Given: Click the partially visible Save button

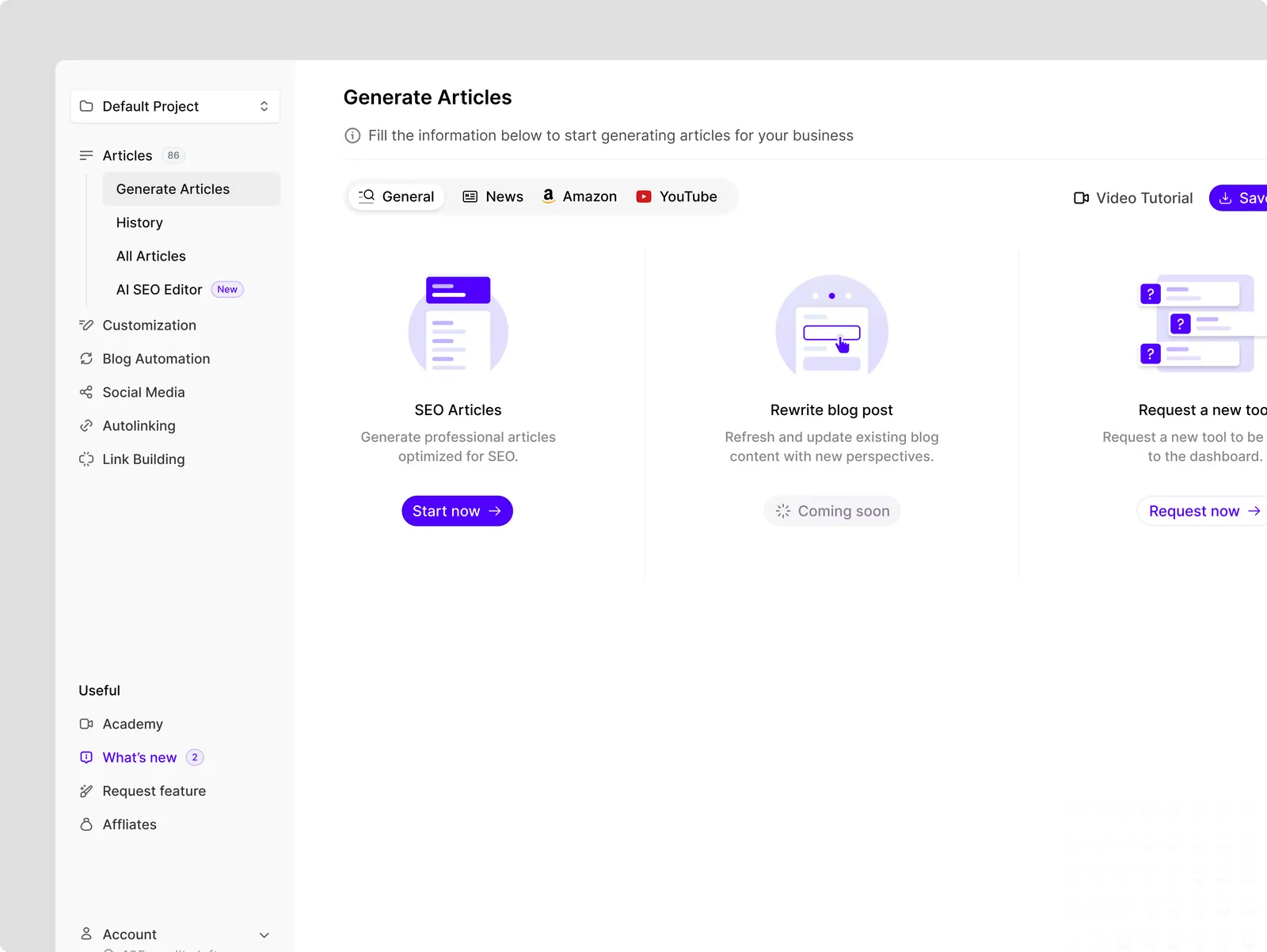Looking at the screenshot, I should click(x=1238, y=198).
